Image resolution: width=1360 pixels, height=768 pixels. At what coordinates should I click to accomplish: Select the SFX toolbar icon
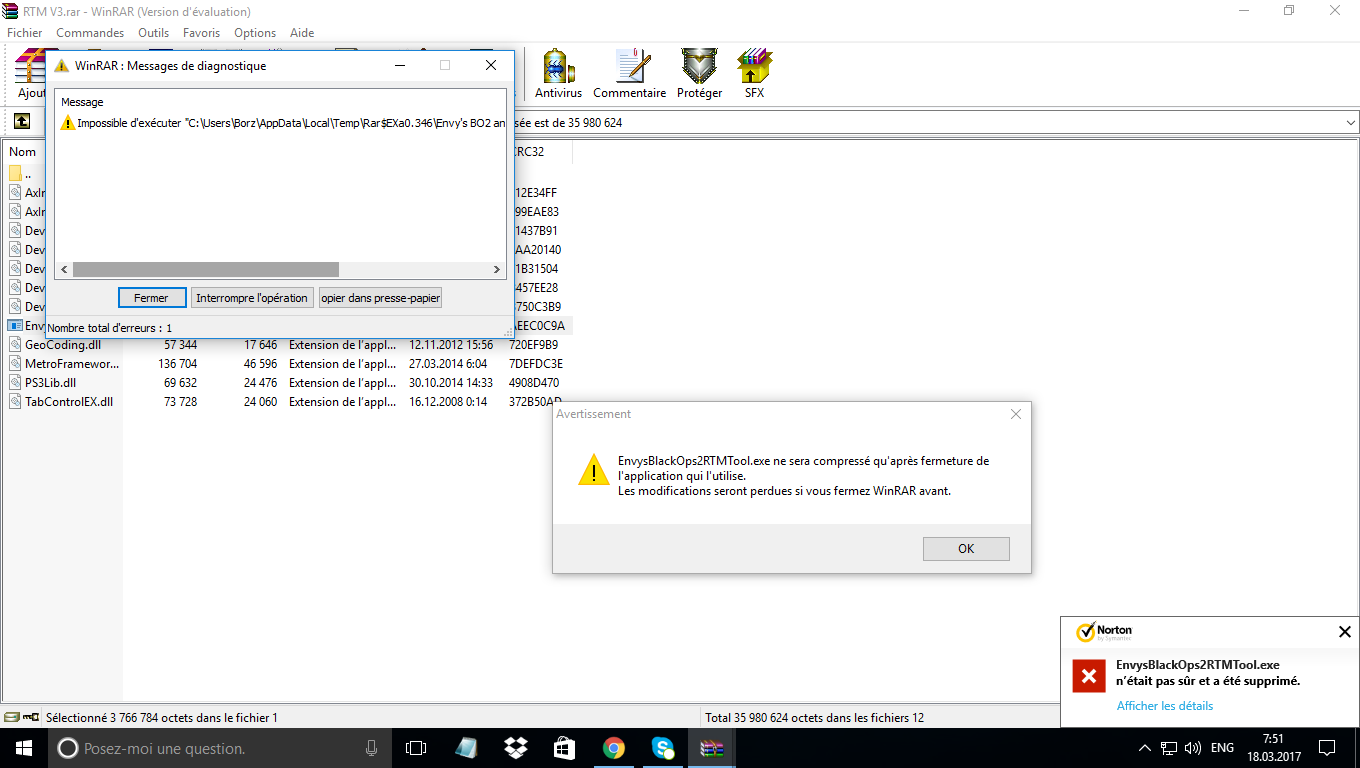[754, 66]
